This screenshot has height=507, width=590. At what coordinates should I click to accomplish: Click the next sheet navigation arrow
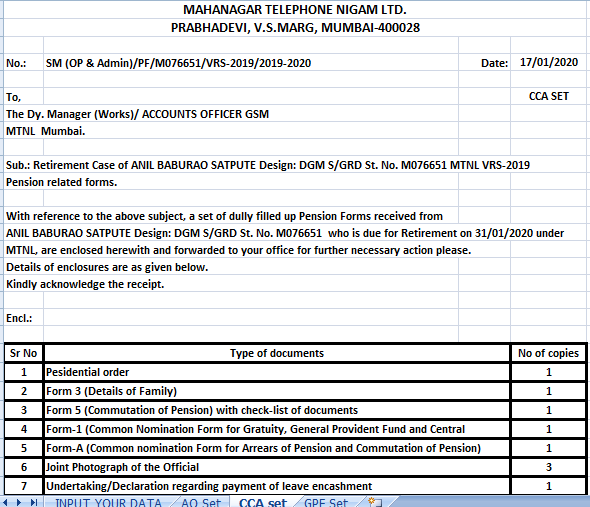coord(19,502)
